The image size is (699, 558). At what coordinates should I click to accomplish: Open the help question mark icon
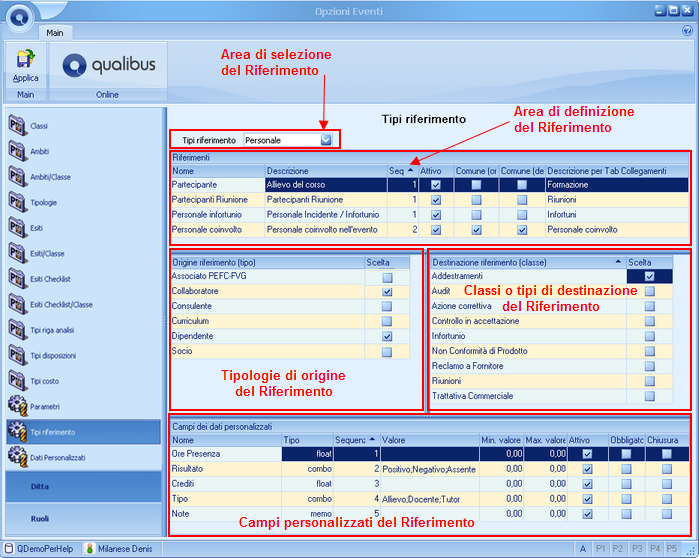687,31
